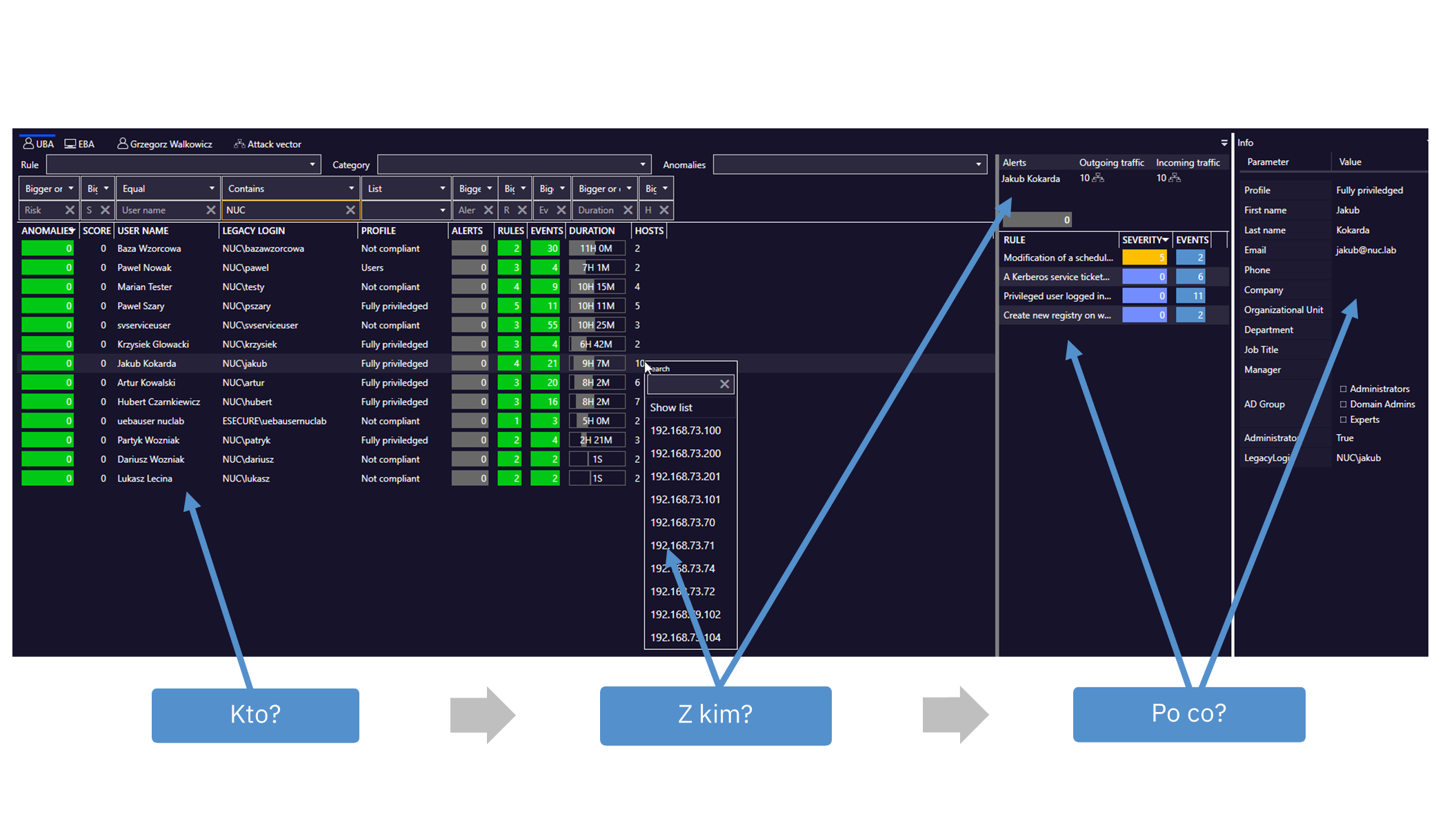Click the jakub@nuc.lab email value

1366,250
